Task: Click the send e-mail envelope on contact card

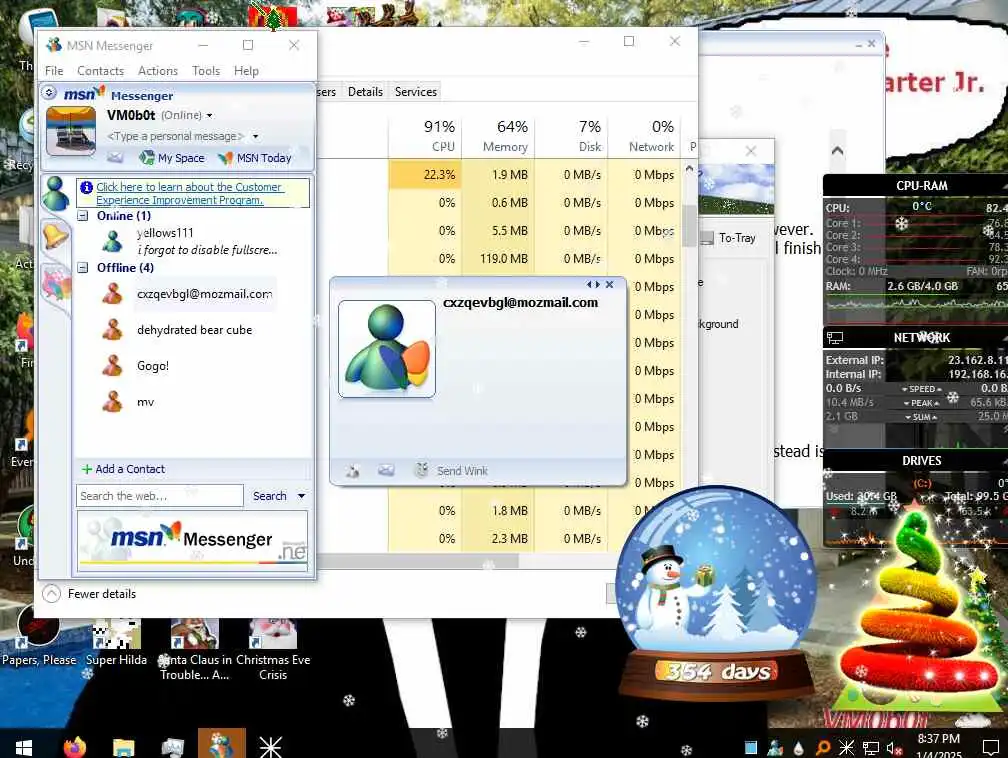Action: (386, 471)
